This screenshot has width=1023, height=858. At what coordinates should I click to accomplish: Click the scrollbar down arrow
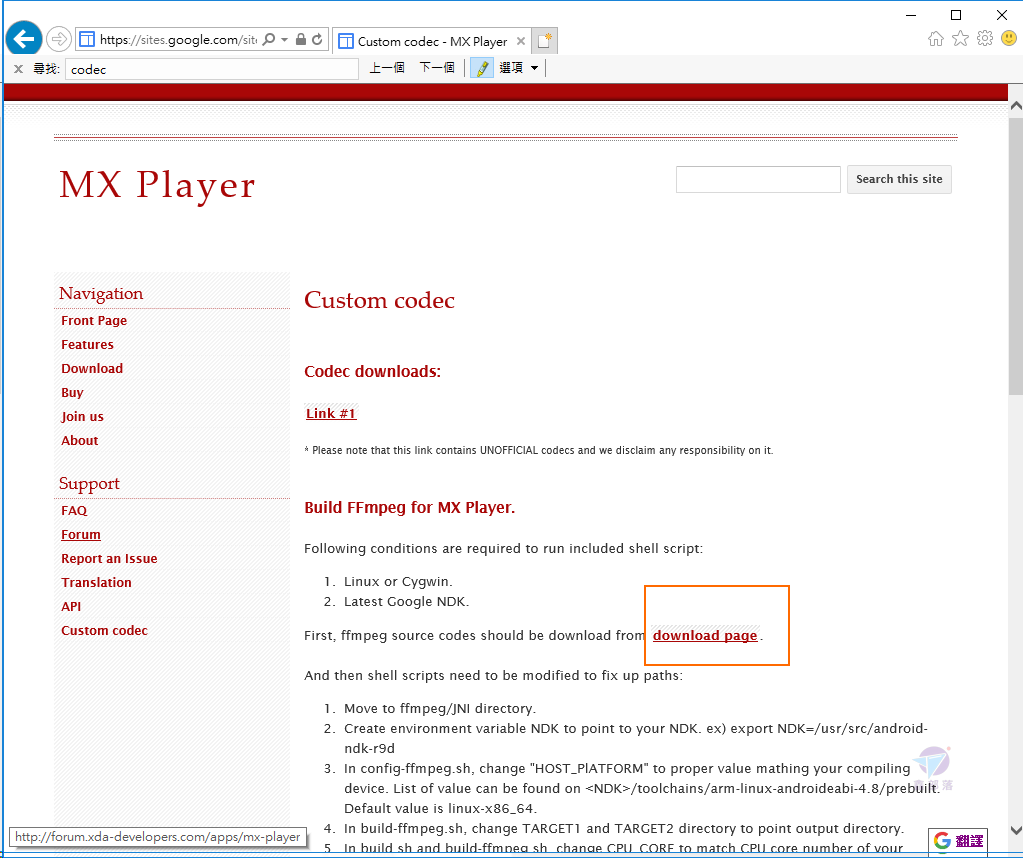coord(1015,830)
